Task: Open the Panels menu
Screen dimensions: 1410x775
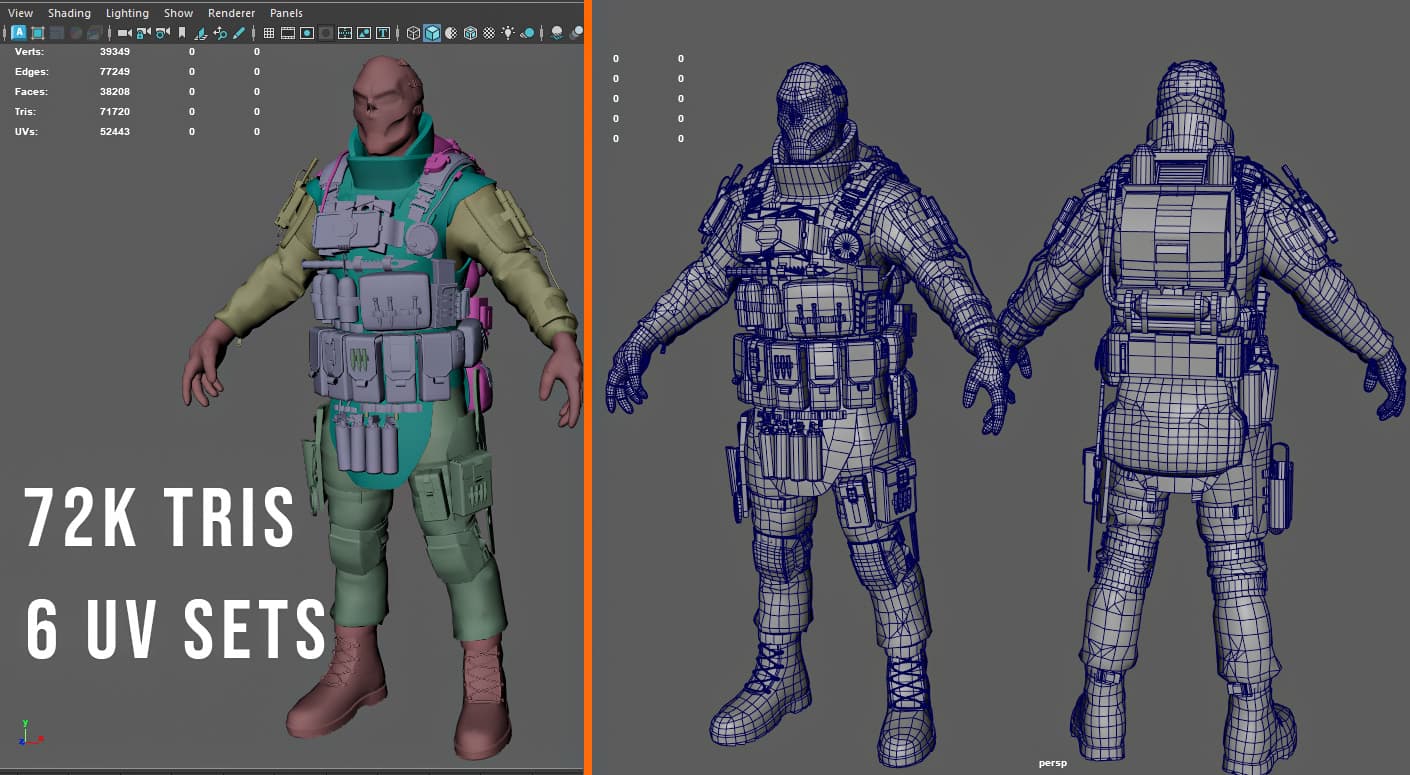Action: pos(286,13)
